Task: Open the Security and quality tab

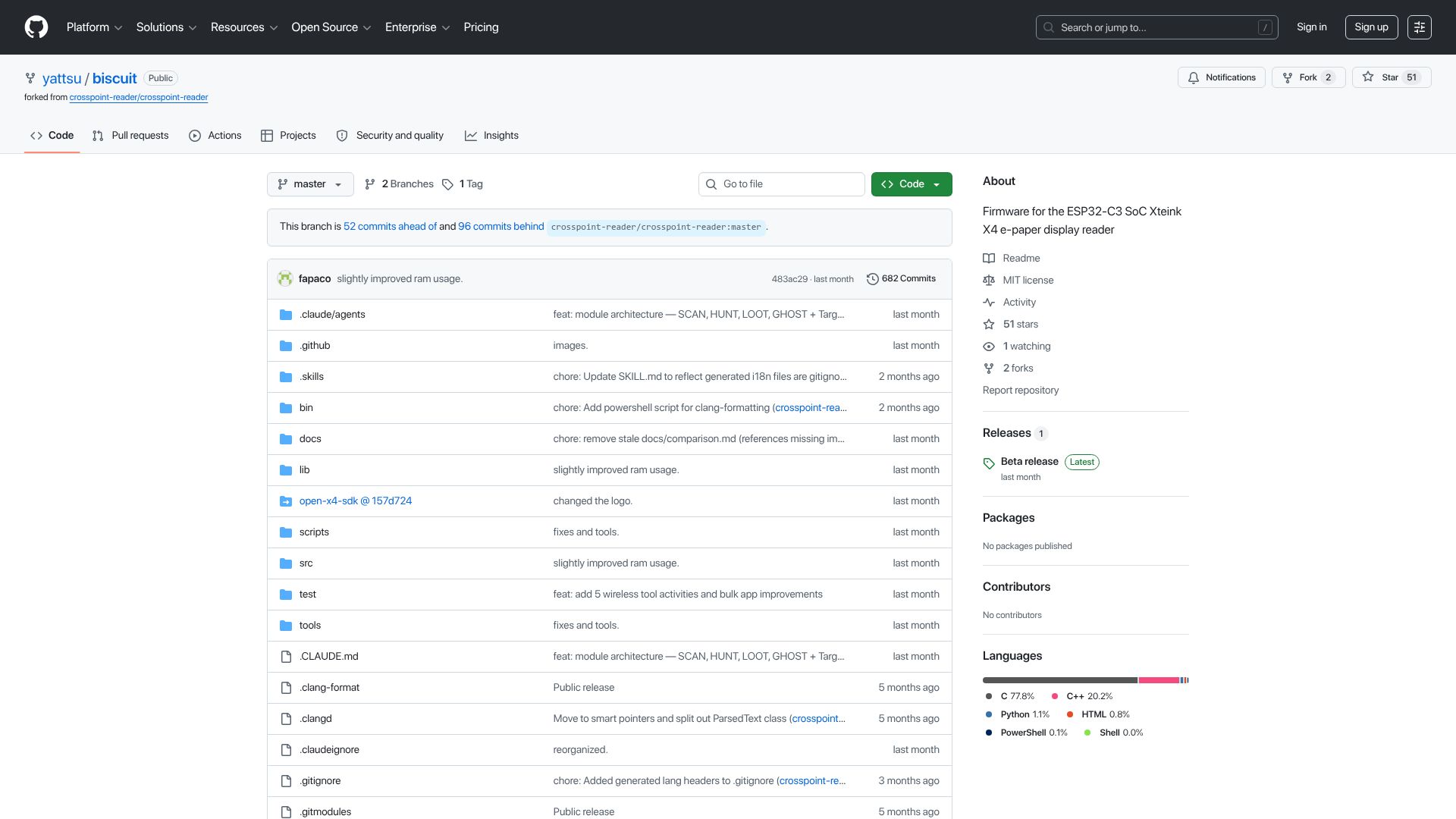Action: (390, 136)
